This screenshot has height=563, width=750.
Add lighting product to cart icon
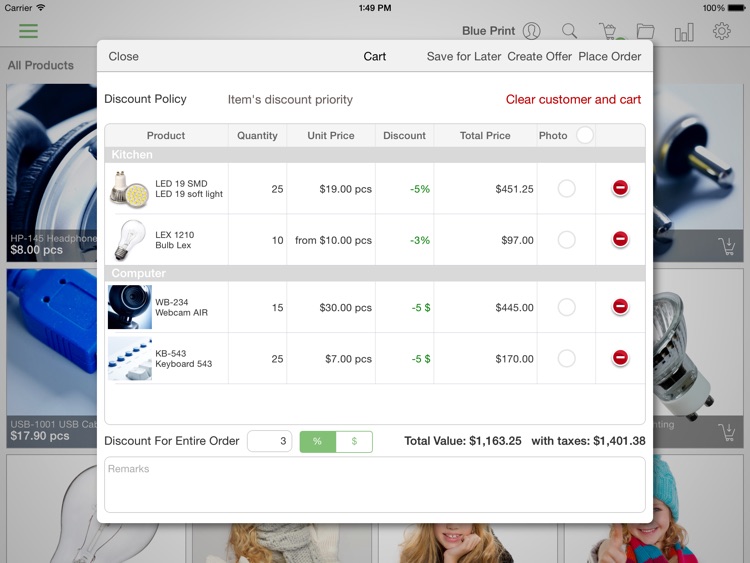coord(727,432)
